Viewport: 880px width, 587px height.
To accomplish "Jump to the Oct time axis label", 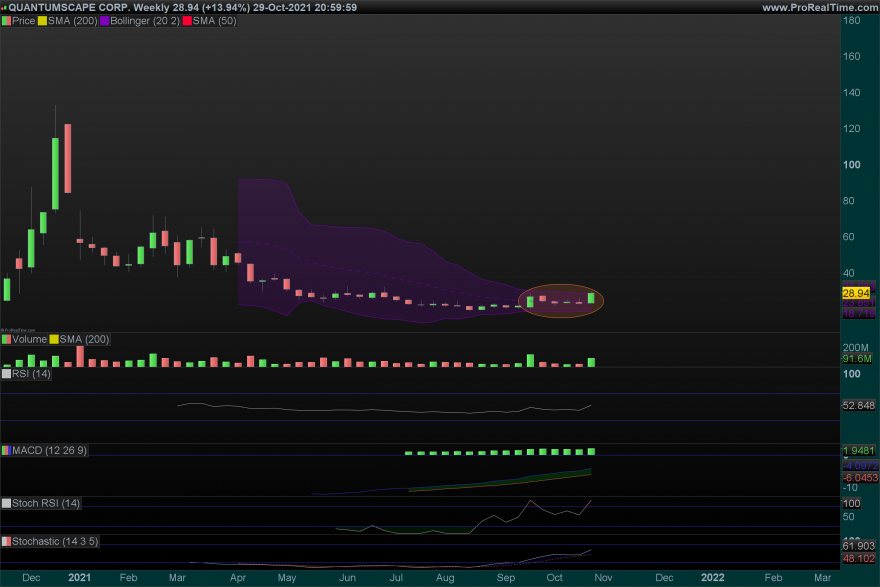I will [x=554, y=577].
